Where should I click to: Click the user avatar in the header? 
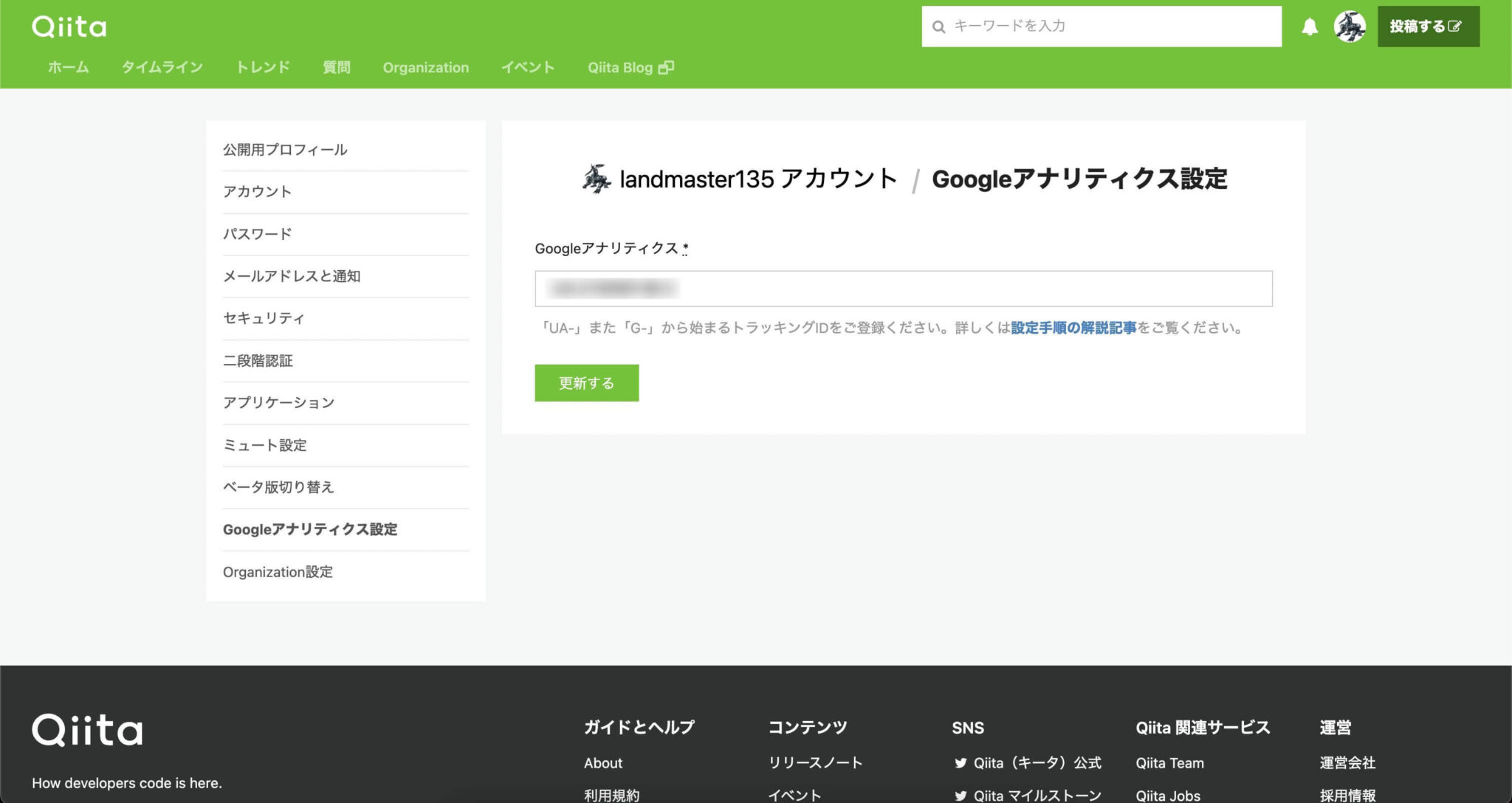pyautogui.click(x=1351, y=27)
